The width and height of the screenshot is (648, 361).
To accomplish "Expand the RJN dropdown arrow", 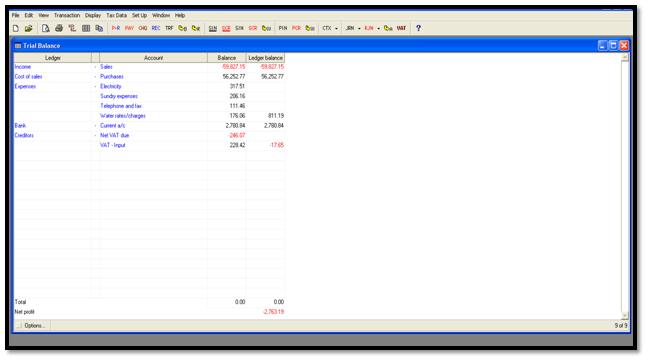I will [378, 28].
